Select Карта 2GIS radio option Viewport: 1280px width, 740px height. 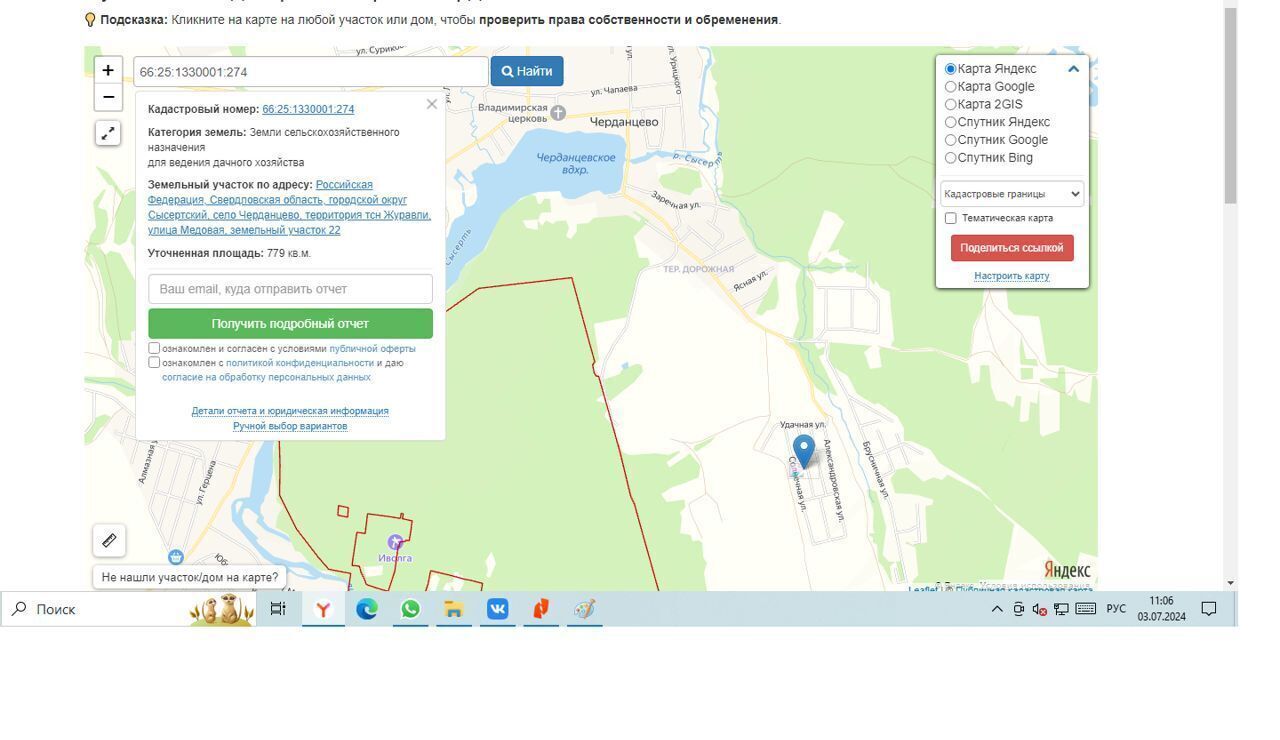pos(951,104)
